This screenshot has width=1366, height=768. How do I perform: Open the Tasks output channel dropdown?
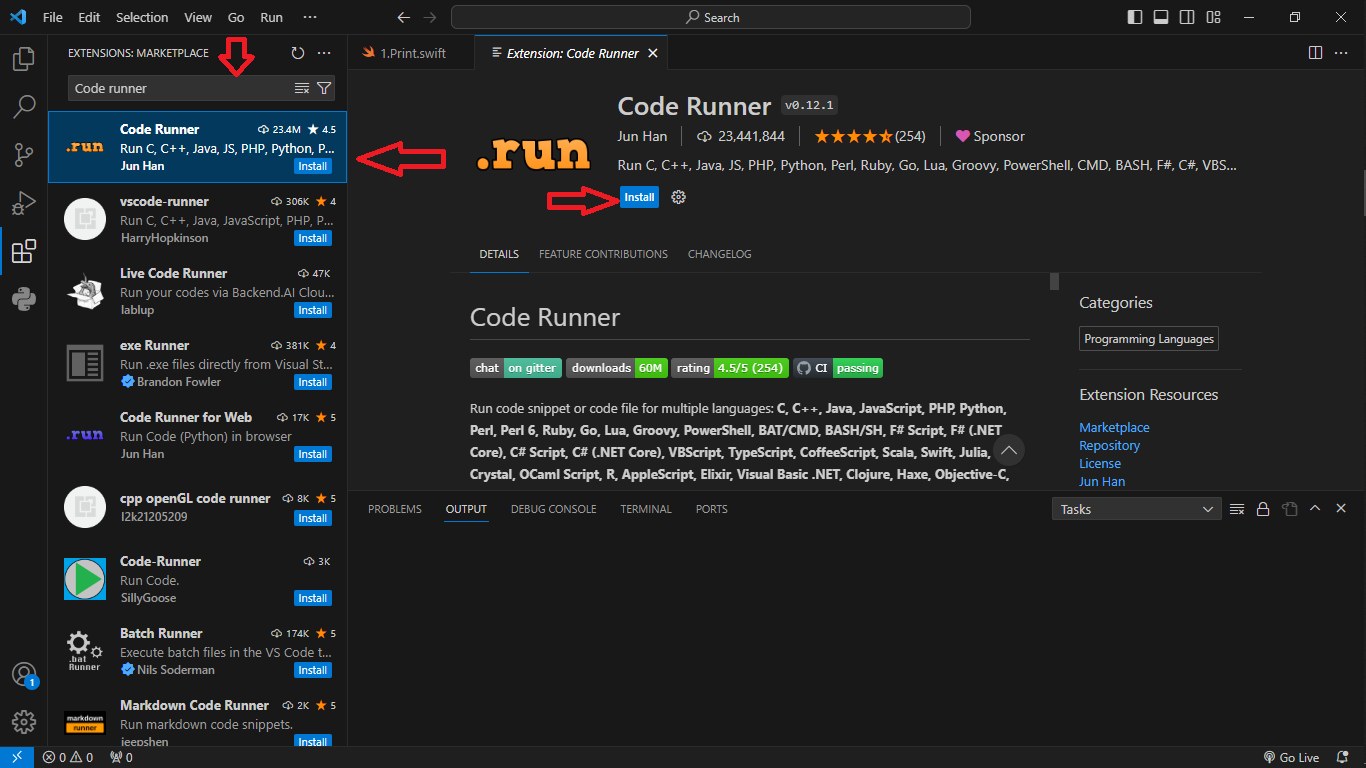(x=1136, y=509)
